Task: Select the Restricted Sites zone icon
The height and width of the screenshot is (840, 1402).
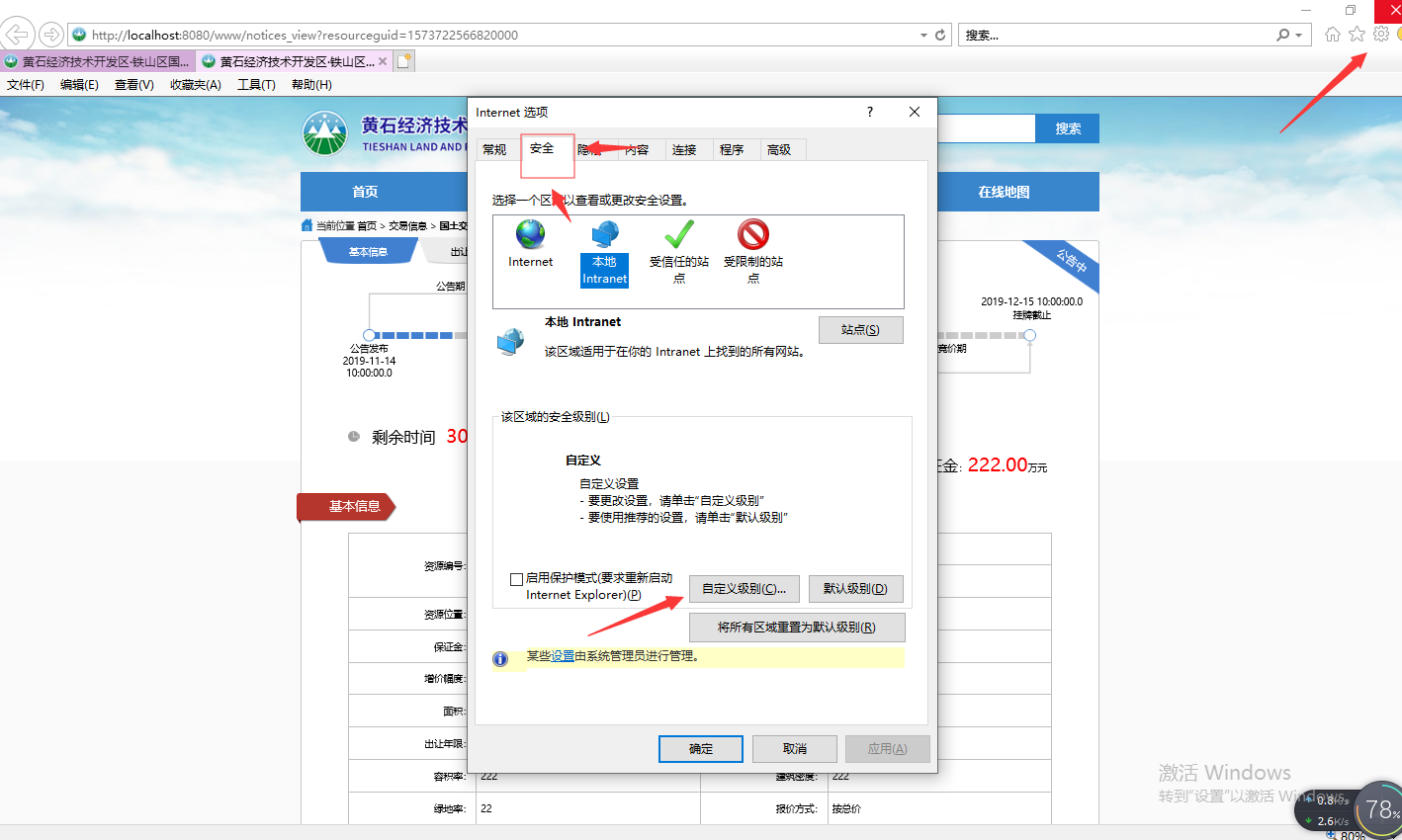Action: 752,235
